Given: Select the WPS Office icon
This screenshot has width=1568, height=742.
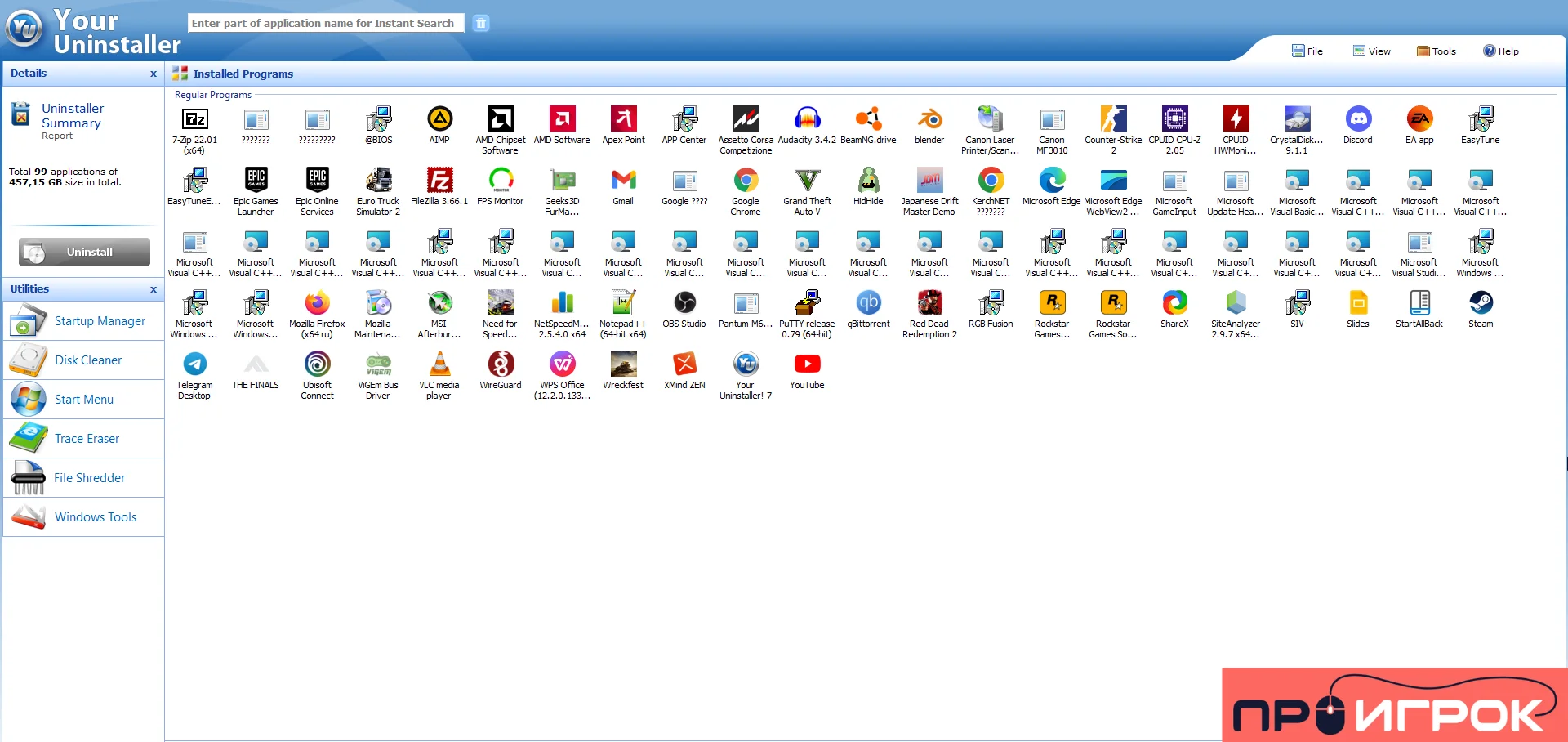Looking at the screenshot, I should 562,364.
